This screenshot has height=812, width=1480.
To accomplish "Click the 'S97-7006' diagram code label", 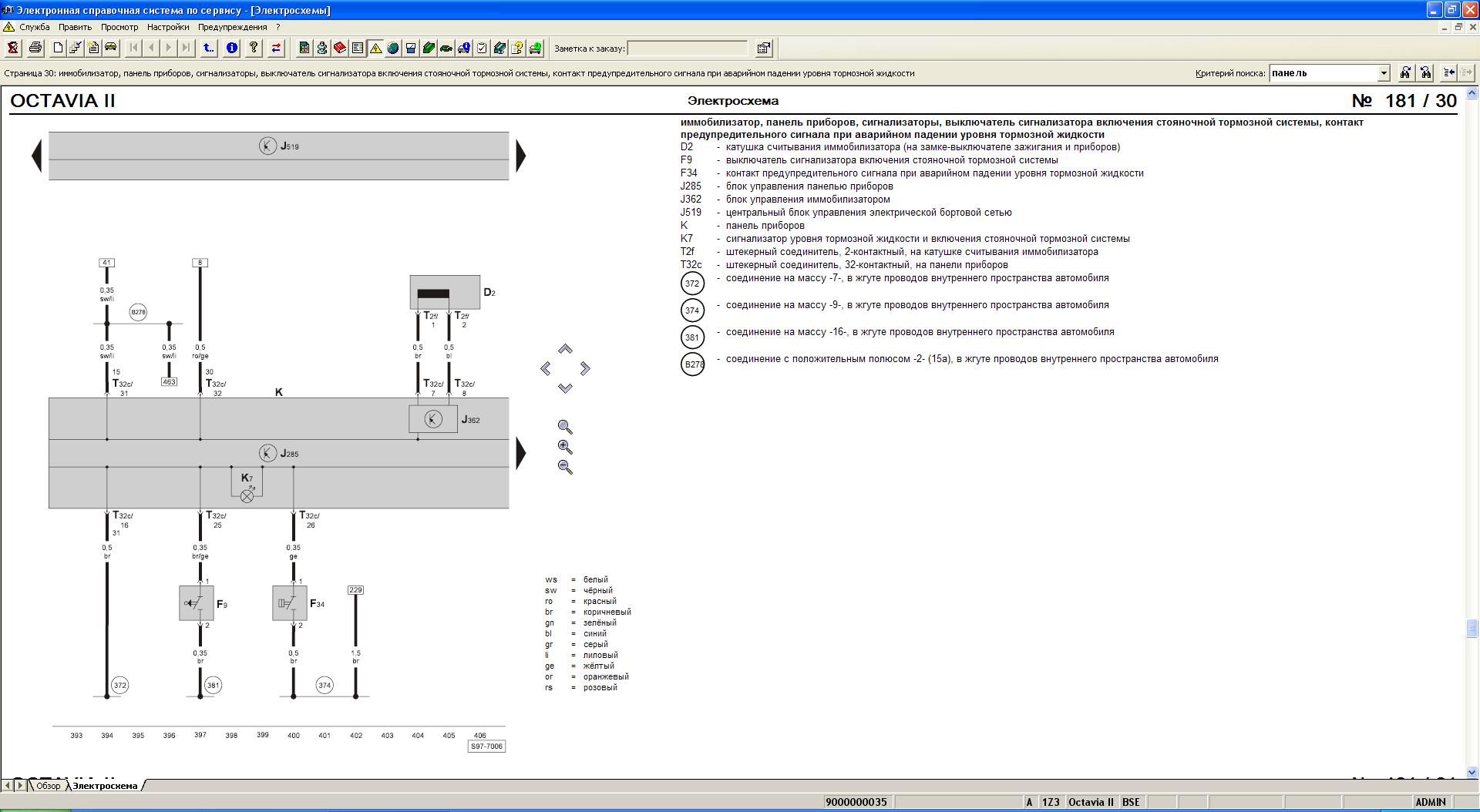I will click(x=486, y=747).
